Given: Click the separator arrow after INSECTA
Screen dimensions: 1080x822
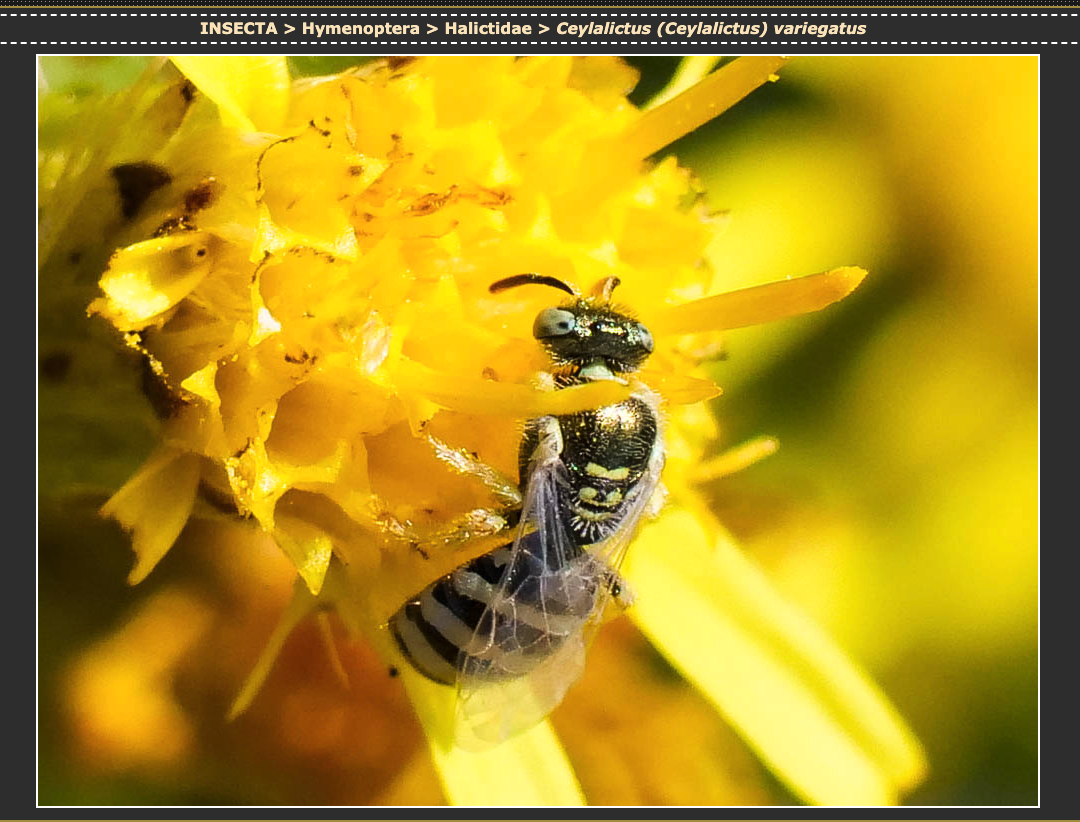Looking at the screenshot, I should (289, 28).
